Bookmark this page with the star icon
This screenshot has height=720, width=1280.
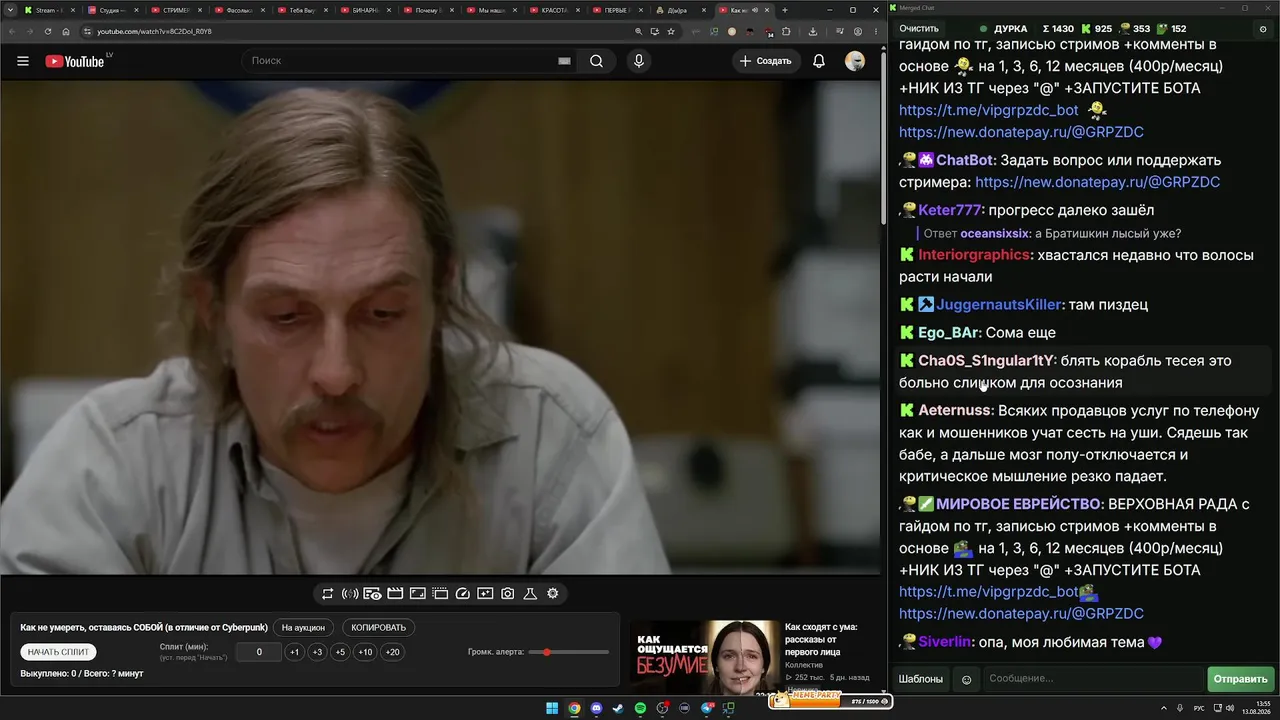click(671, 31)
